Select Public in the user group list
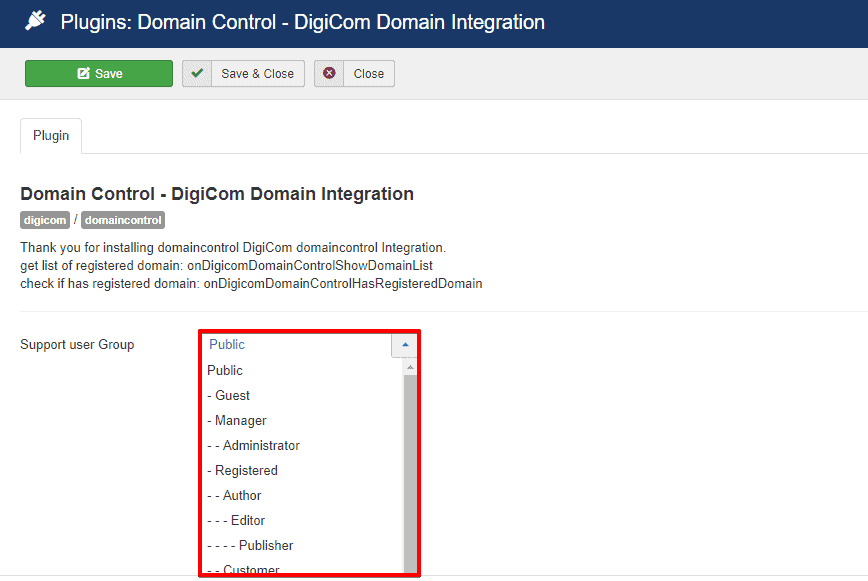 tap(224, 370)
